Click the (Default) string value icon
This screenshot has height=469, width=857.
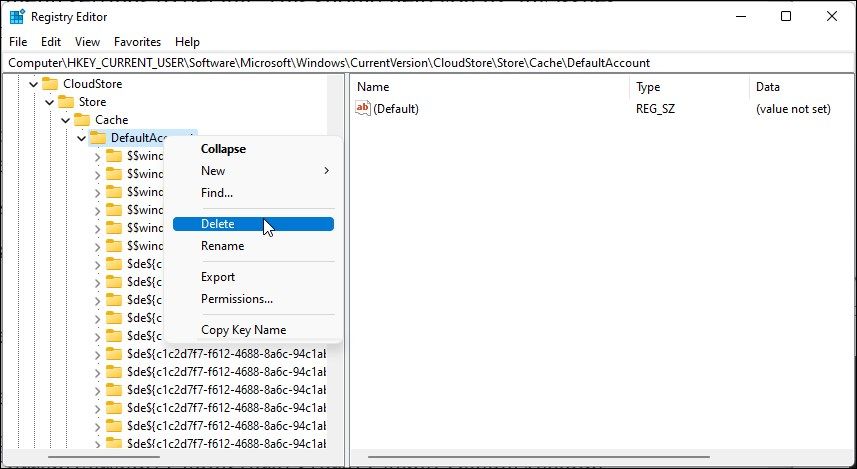coord(363,108)
